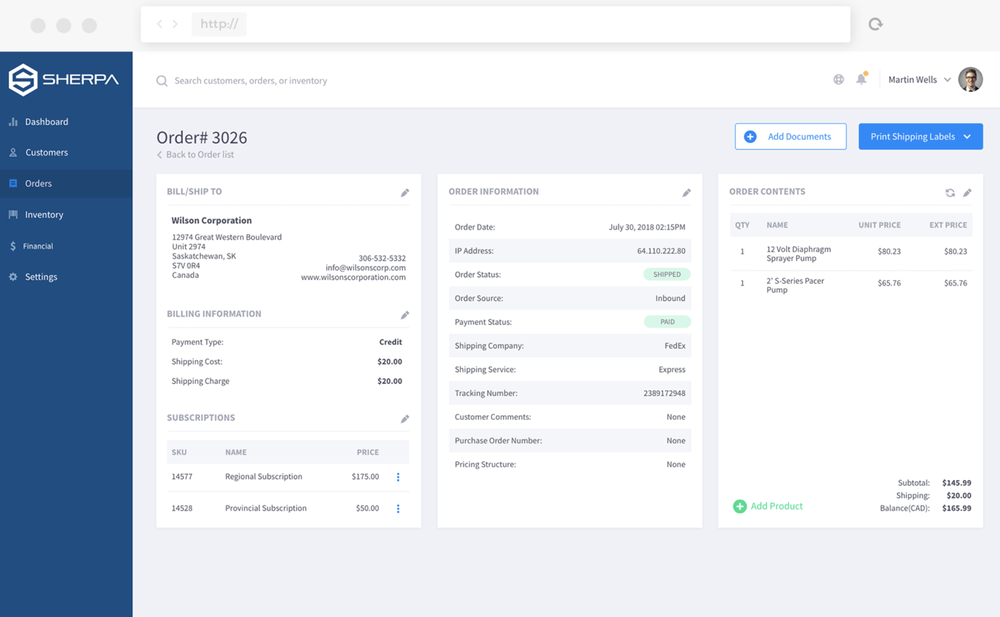The height and width of the screenshot is (617, 1000).
Task: Edit the Bill/Ship To details with the pencil
Action: [405, 192]
